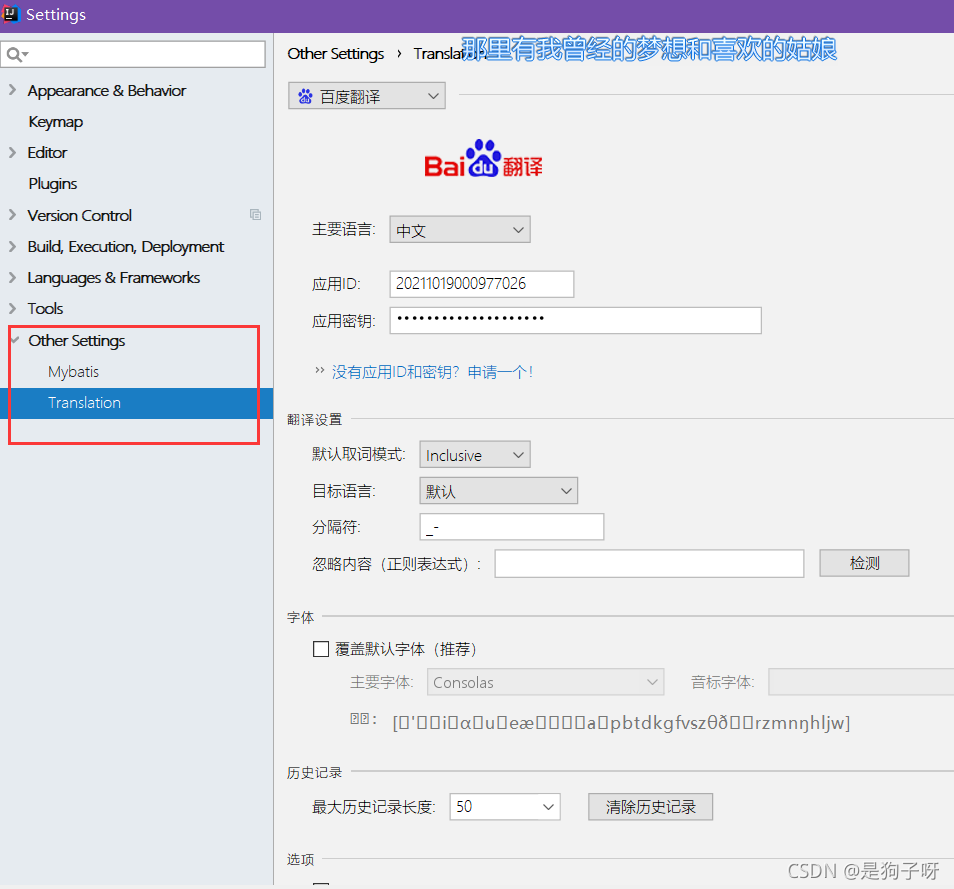This screenshot has width=954, height=889.
Task: Open the 主要字体 Consolas dropdown
Action: (x=546, y=682)
